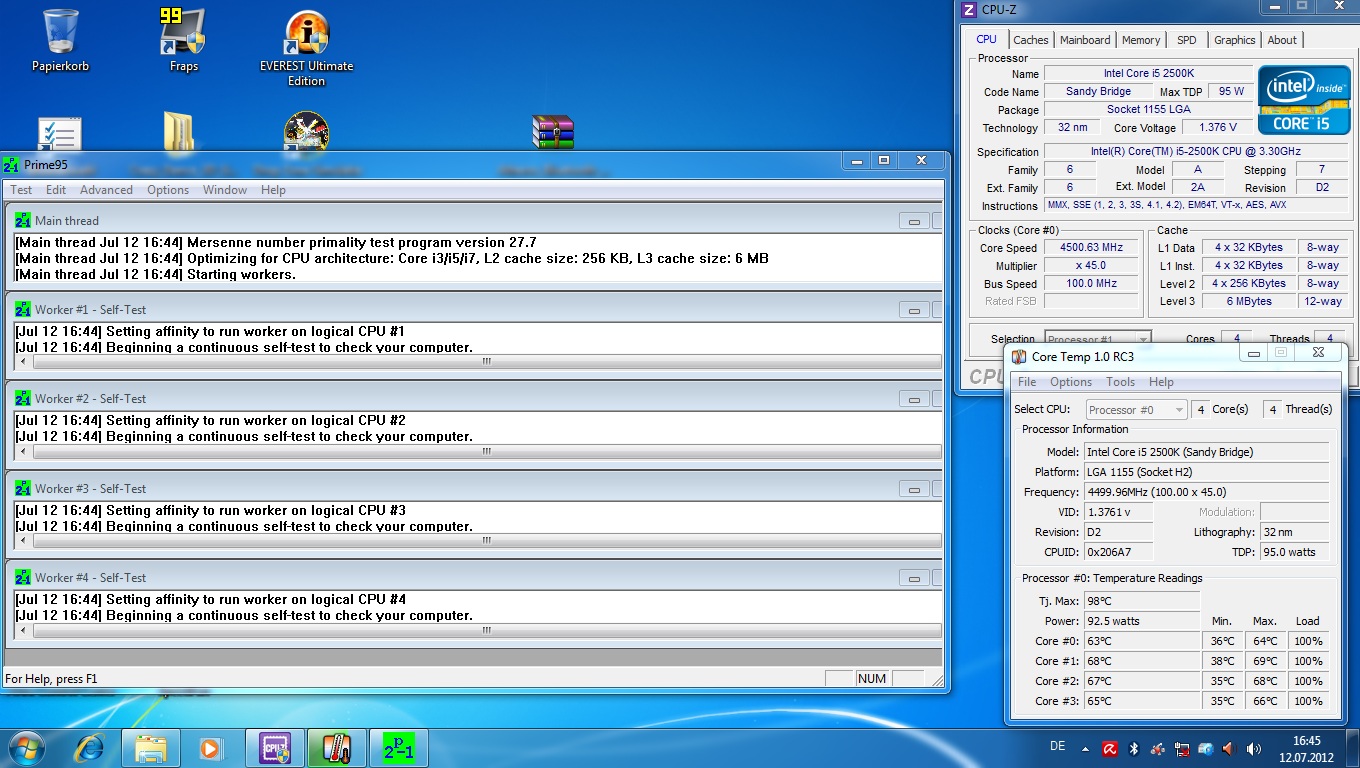
Task: Open the Papierkorb recycle bin icon
Action: 62,40
